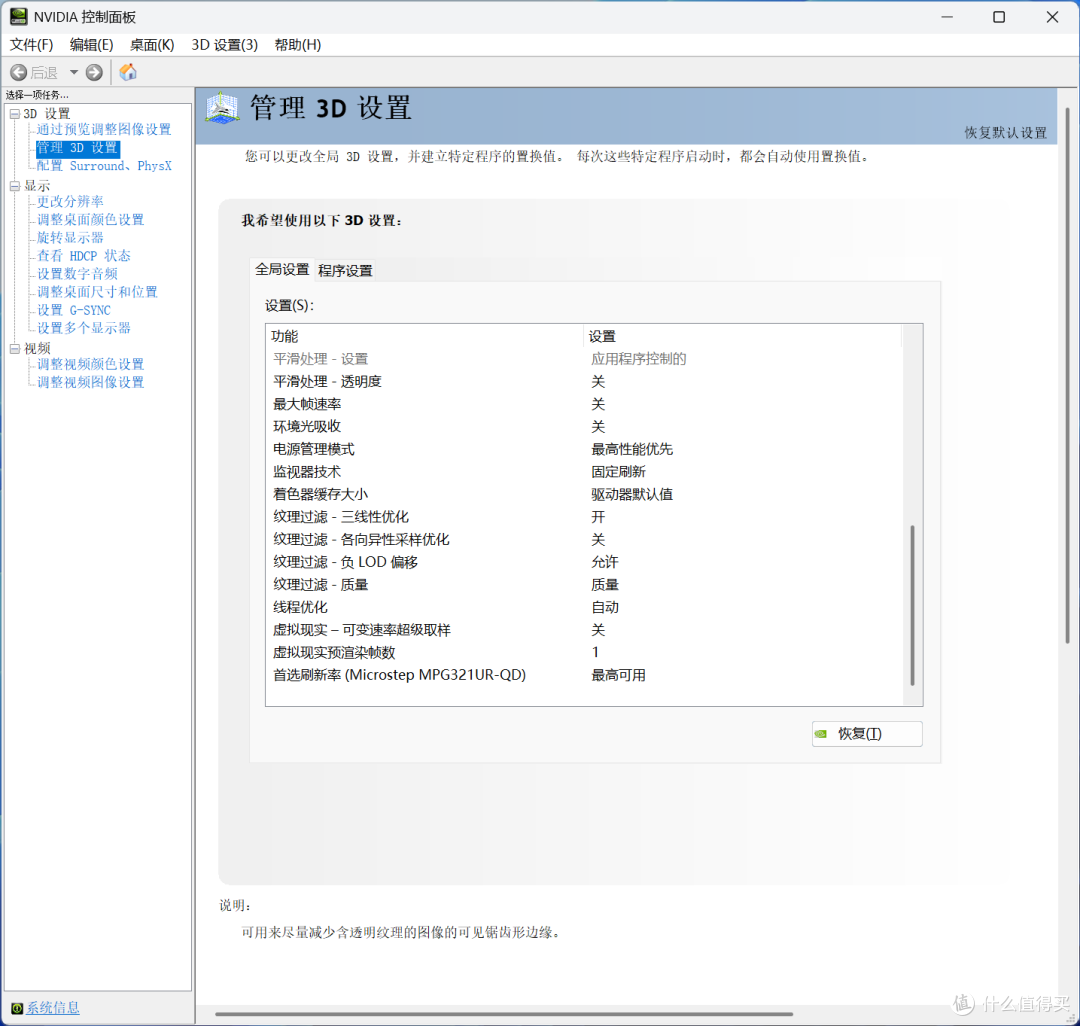
Task: Click 恢复默认设置 link in header
Action: click(x=1005, y=133)
